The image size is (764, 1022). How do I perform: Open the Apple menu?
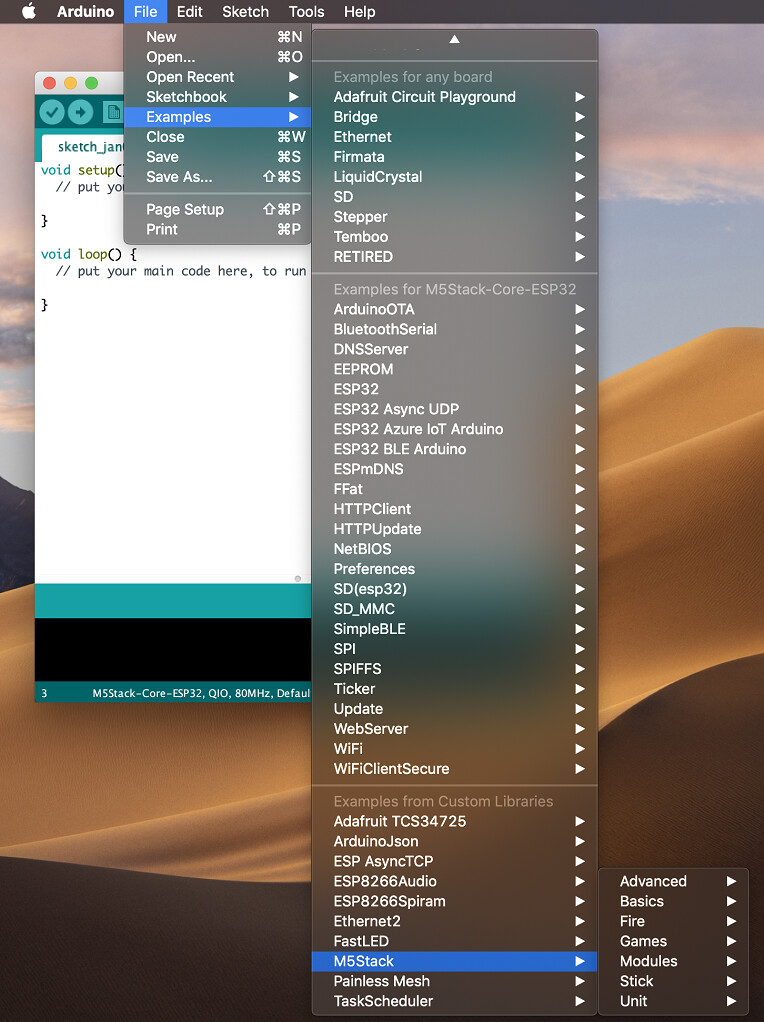point(29,12)
